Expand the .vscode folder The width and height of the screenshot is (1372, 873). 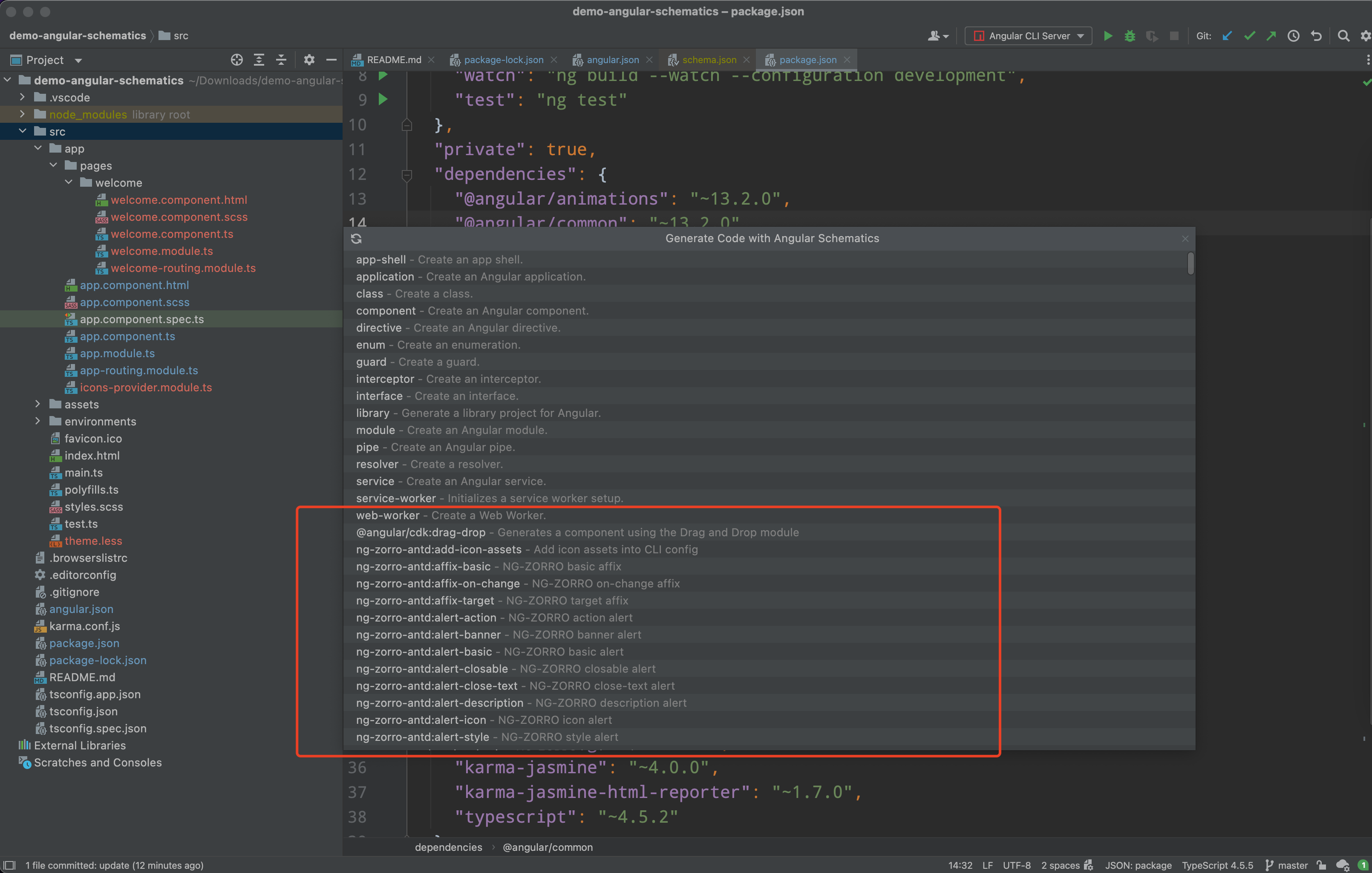(x=22, y=97)
